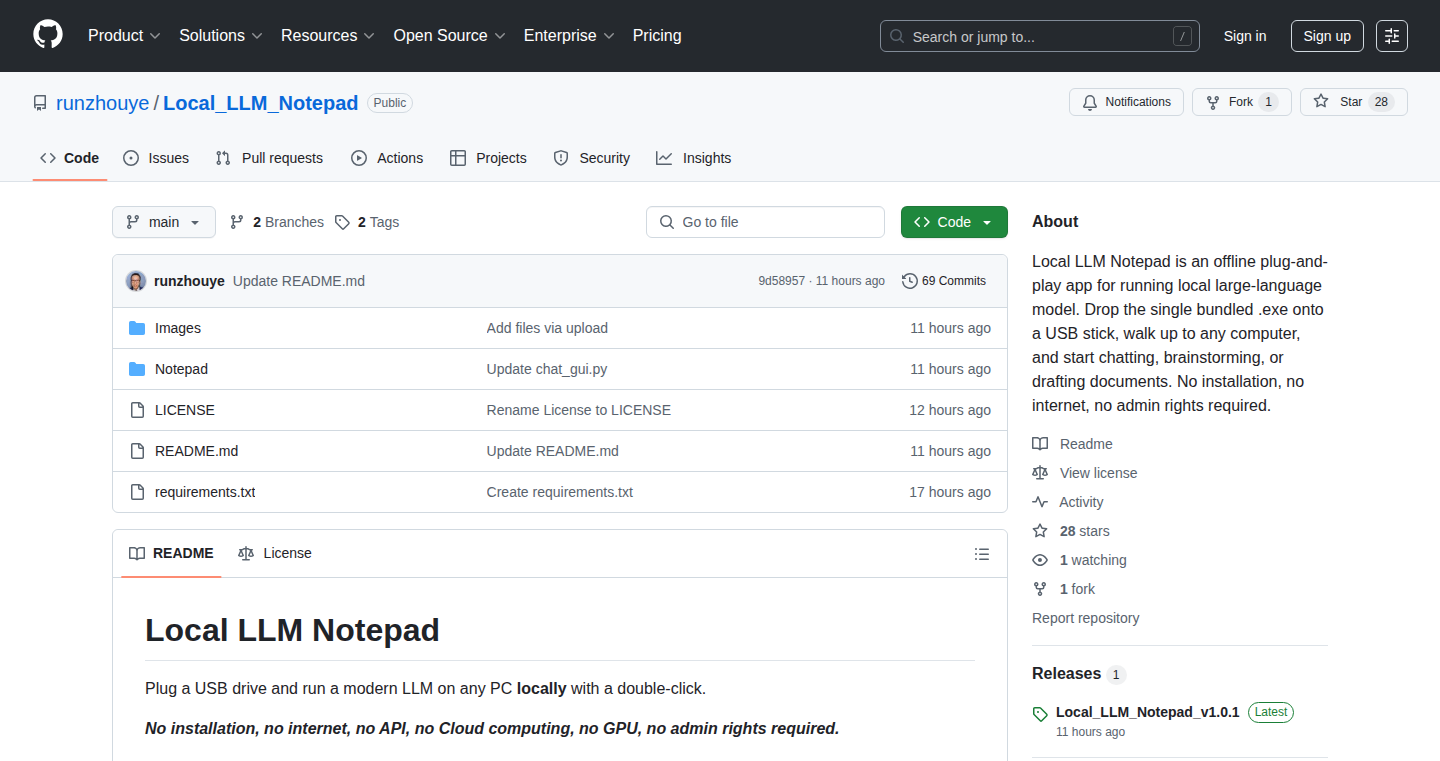This screenshot has height=761, width=1440.
Task: Open commit message Rename License to LICENSE
Action: click(579, 410)
